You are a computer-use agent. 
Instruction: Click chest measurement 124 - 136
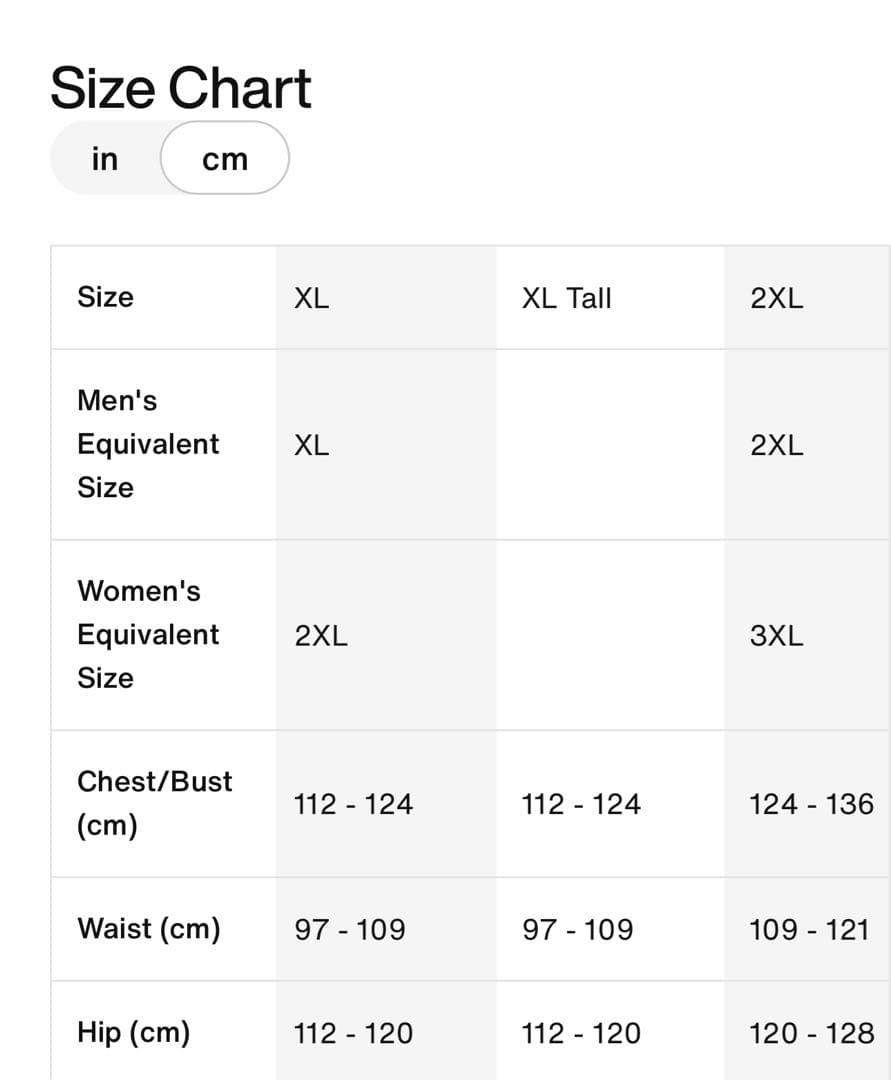(x=811, y=804)
